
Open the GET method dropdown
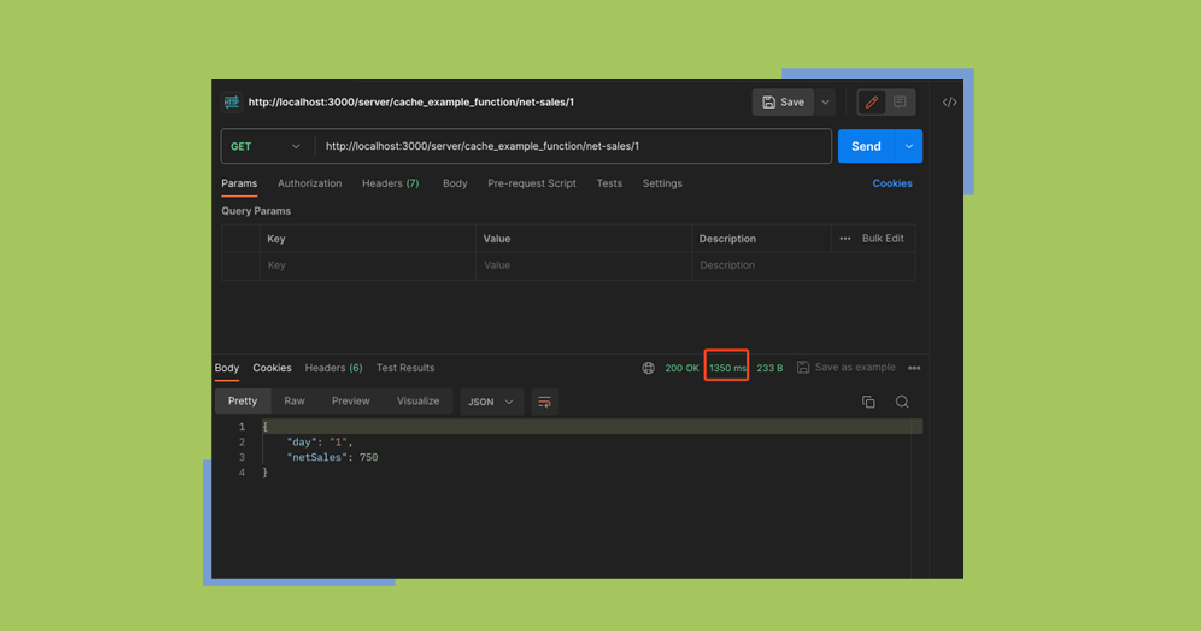(265, 146)
